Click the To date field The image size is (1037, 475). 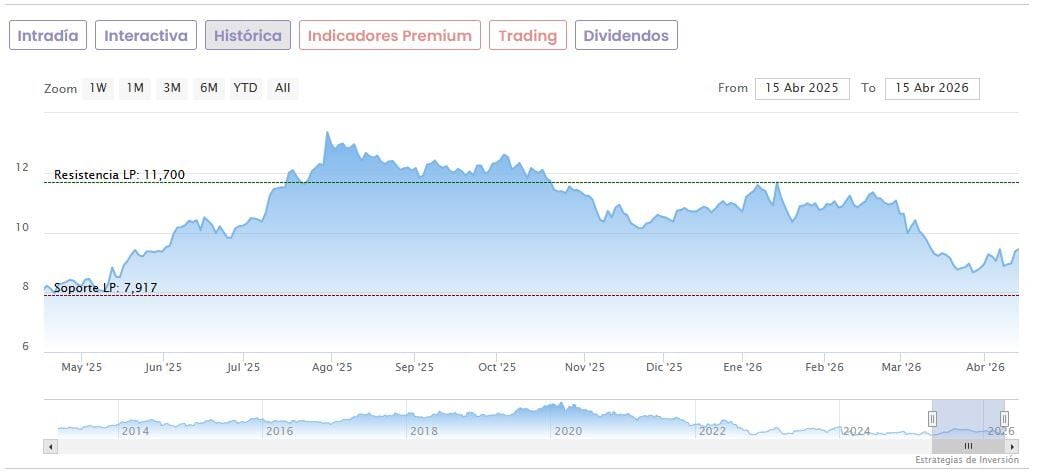[932, 88]
